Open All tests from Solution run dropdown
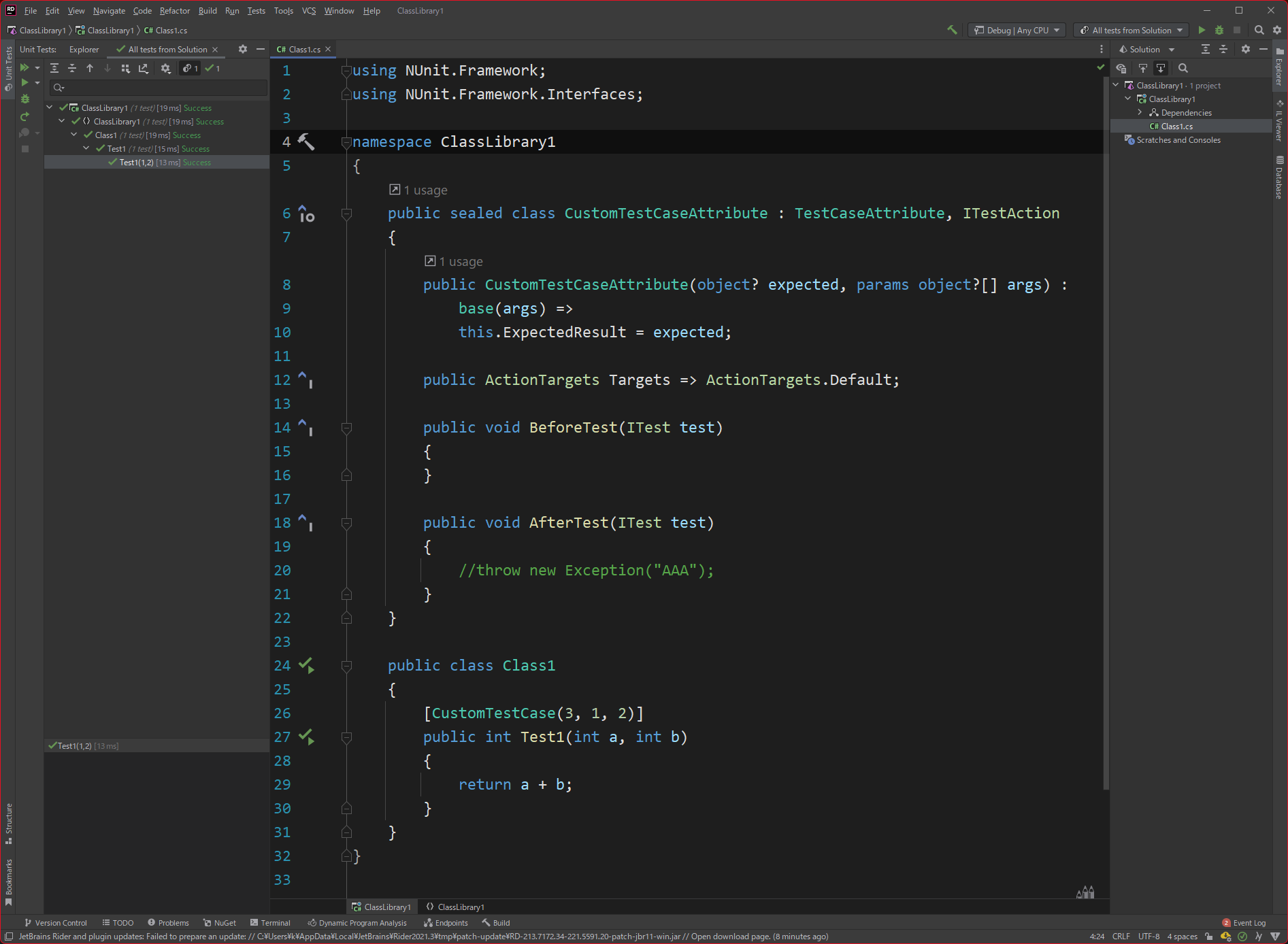 click(1131, 30)
